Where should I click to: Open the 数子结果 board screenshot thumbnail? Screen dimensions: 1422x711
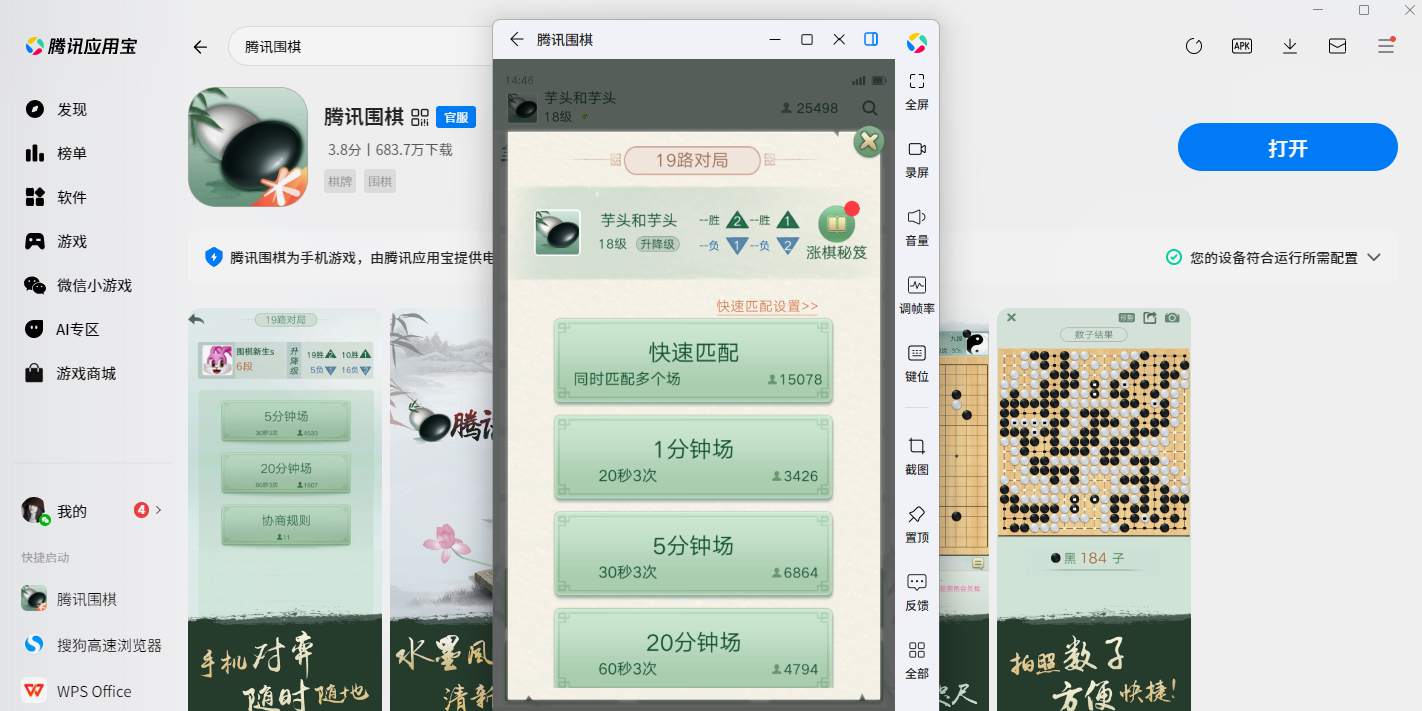(1094, 509)
